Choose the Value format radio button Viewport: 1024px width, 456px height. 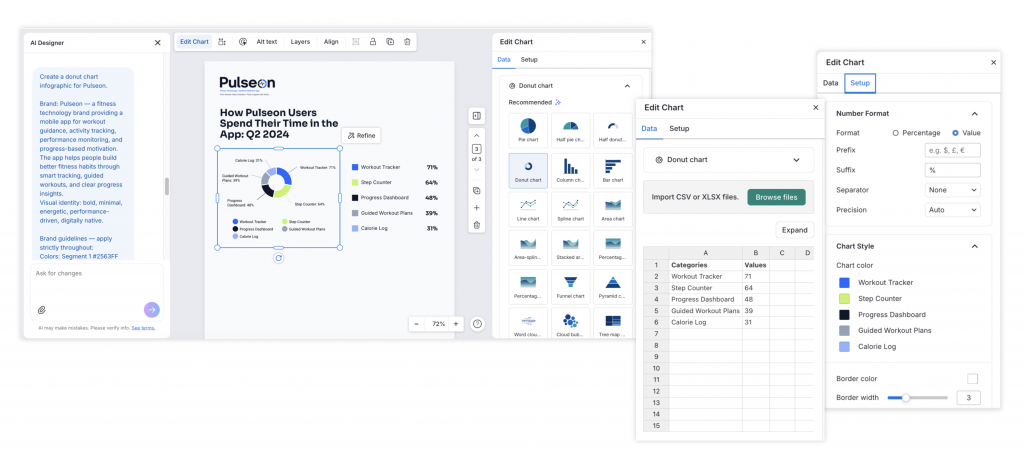point(955,133)
